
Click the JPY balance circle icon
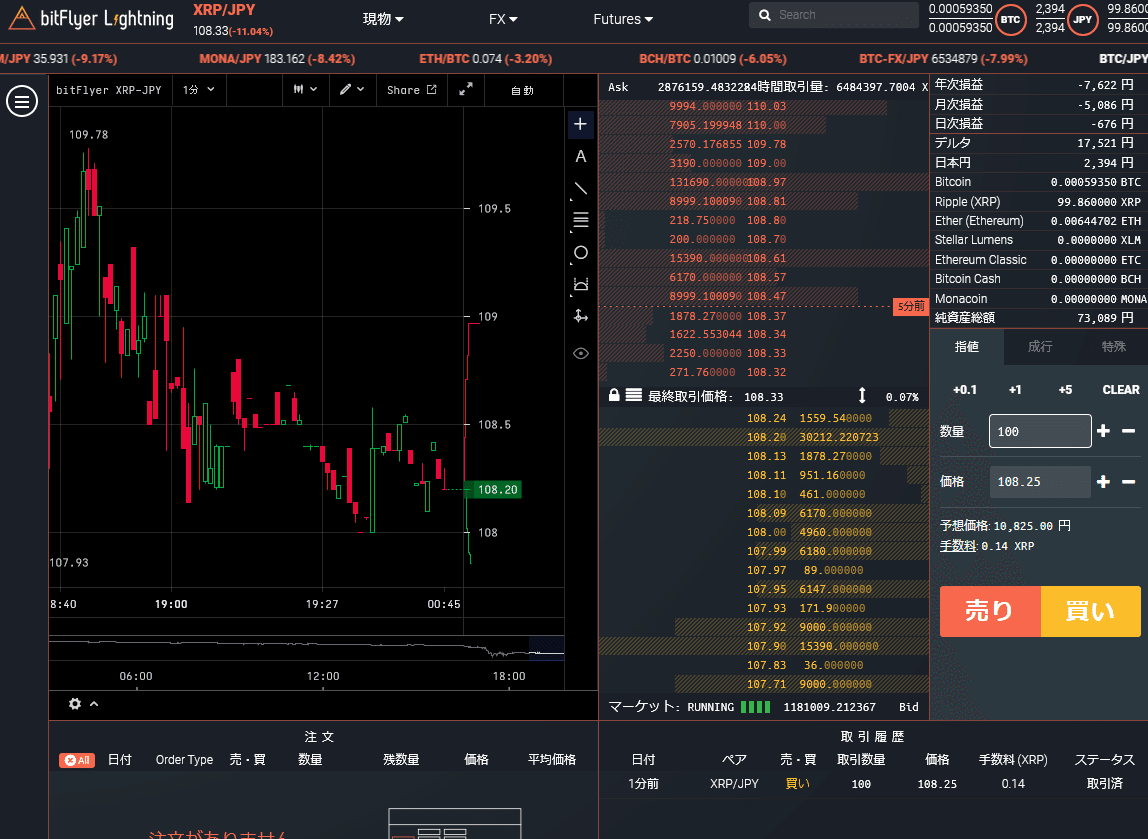pyautogui.click(x=1082, y=20)
